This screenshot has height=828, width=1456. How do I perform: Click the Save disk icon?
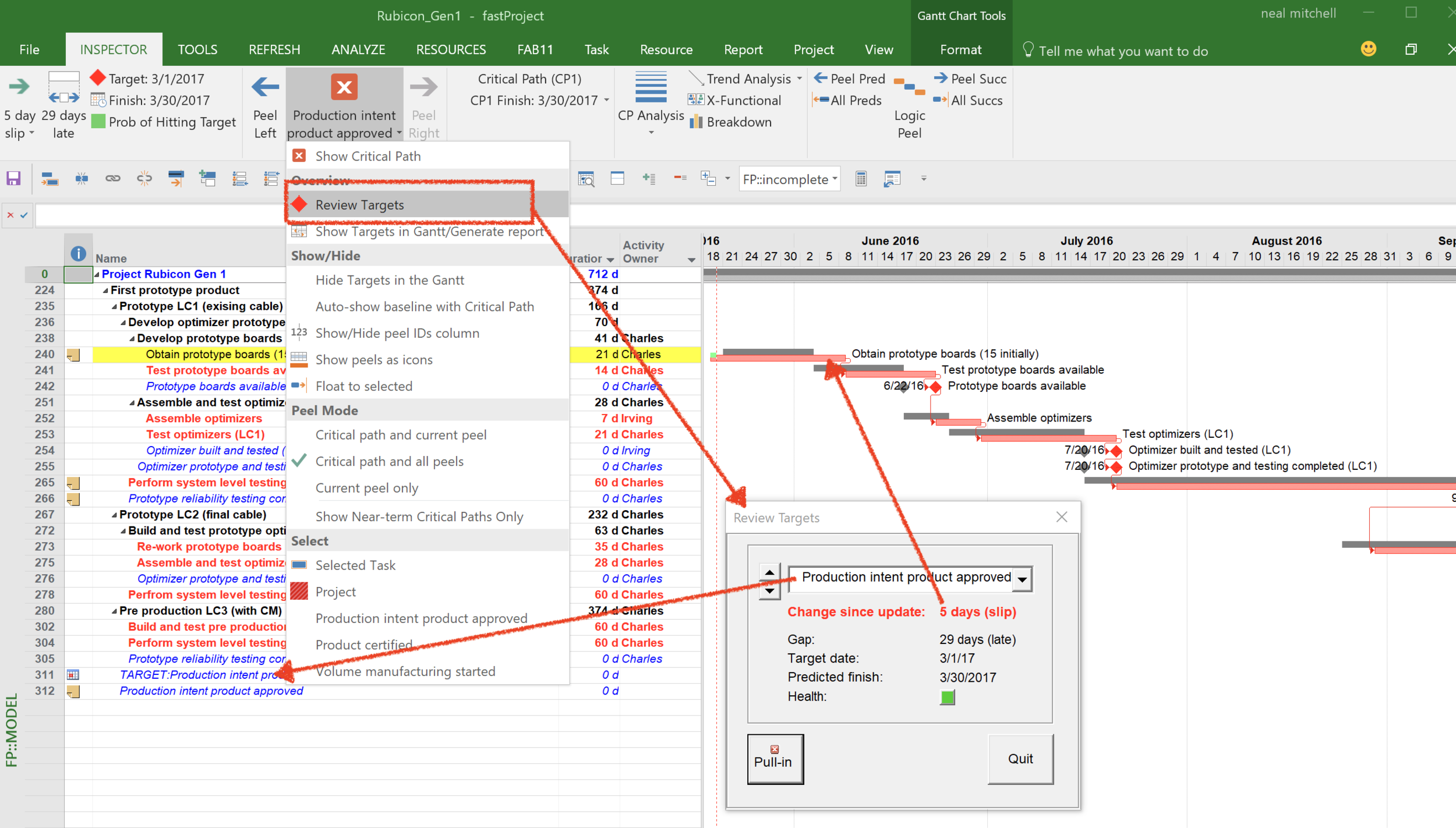pyautogui.click(x=13, y=179)
